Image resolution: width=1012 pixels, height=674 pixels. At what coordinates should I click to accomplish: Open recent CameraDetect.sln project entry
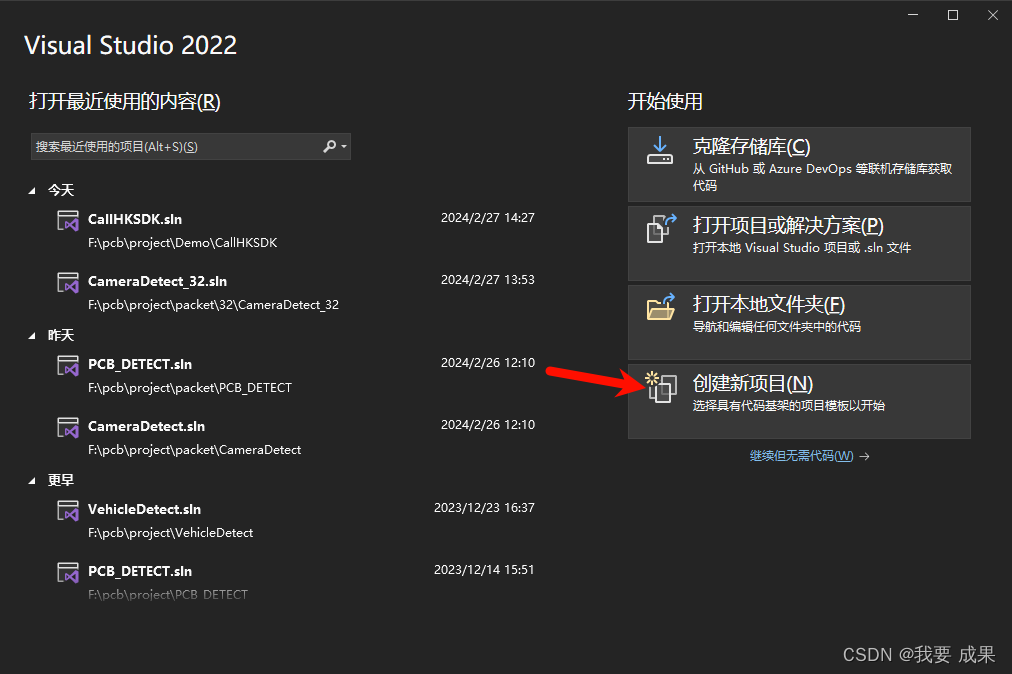click(x=146, y=426)
